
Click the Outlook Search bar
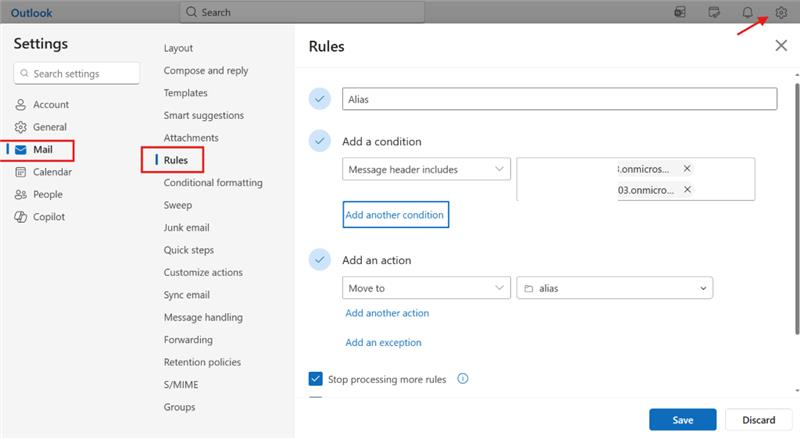(302, 12)
